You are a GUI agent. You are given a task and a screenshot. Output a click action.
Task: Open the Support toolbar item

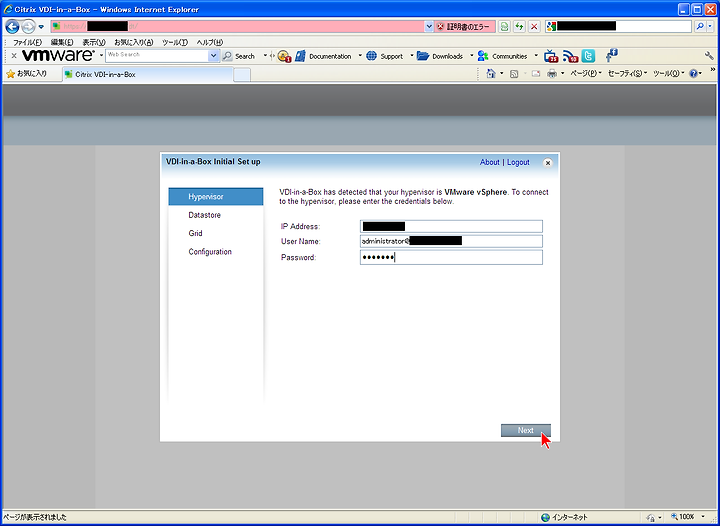(x=385, y=56)
